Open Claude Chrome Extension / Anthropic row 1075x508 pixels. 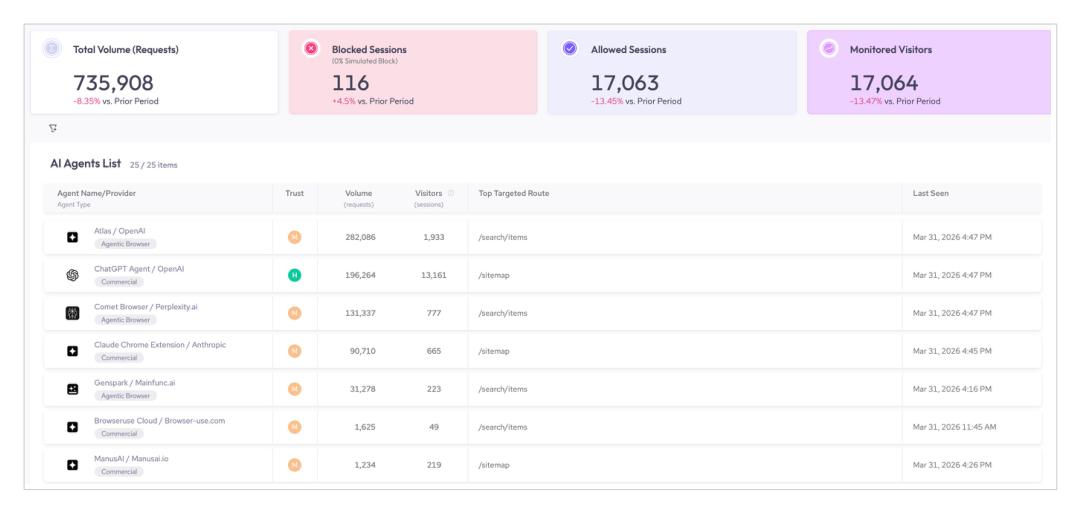tap(542, 351)
